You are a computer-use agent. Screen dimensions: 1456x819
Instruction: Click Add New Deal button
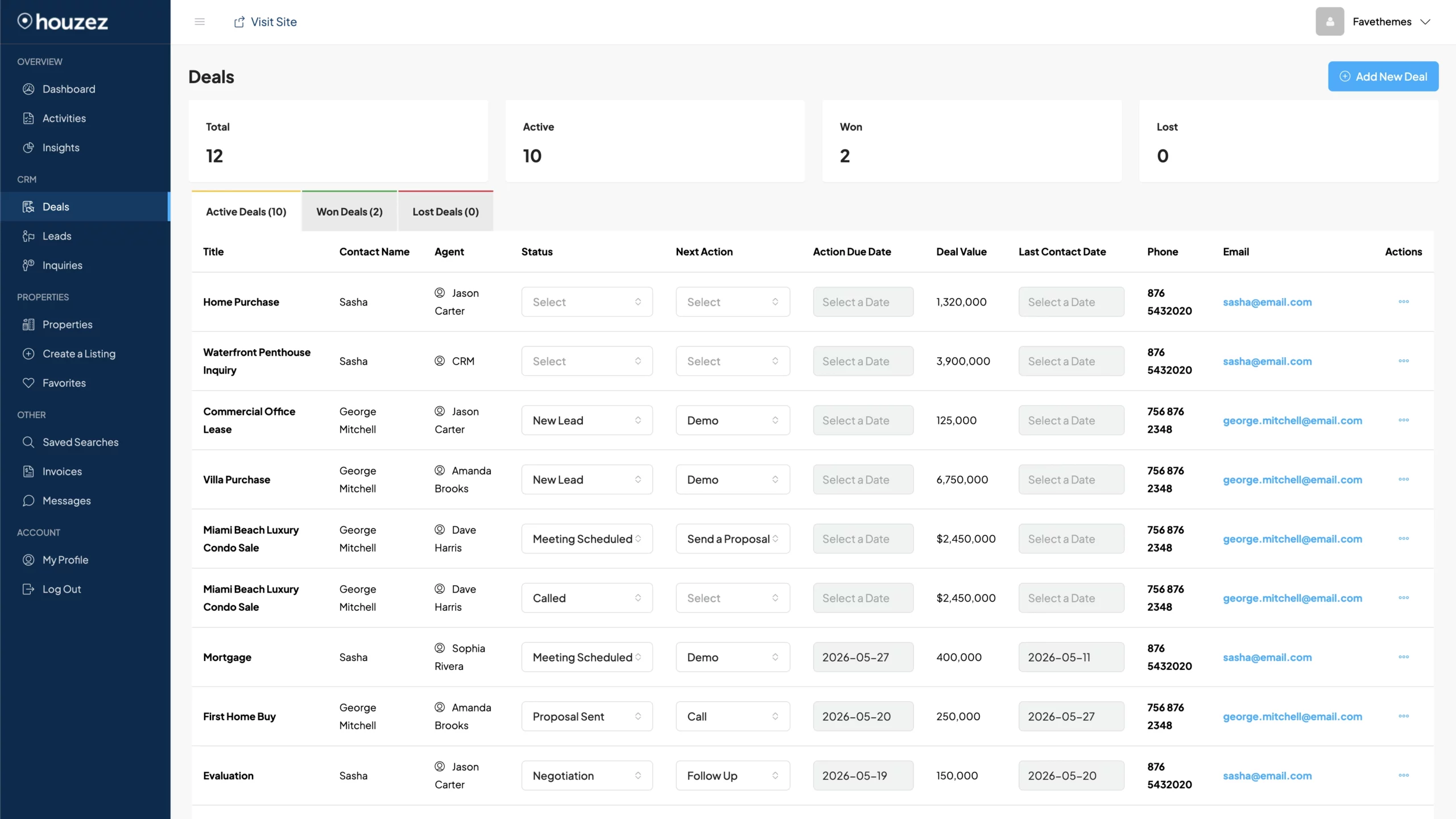tap(1383, 76)
